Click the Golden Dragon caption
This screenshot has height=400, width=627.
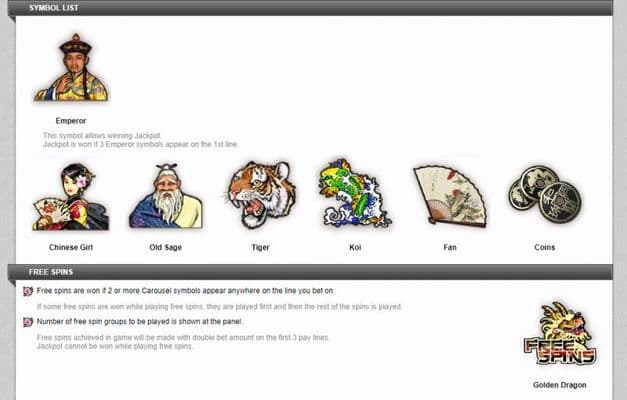[x=559, y=385]
